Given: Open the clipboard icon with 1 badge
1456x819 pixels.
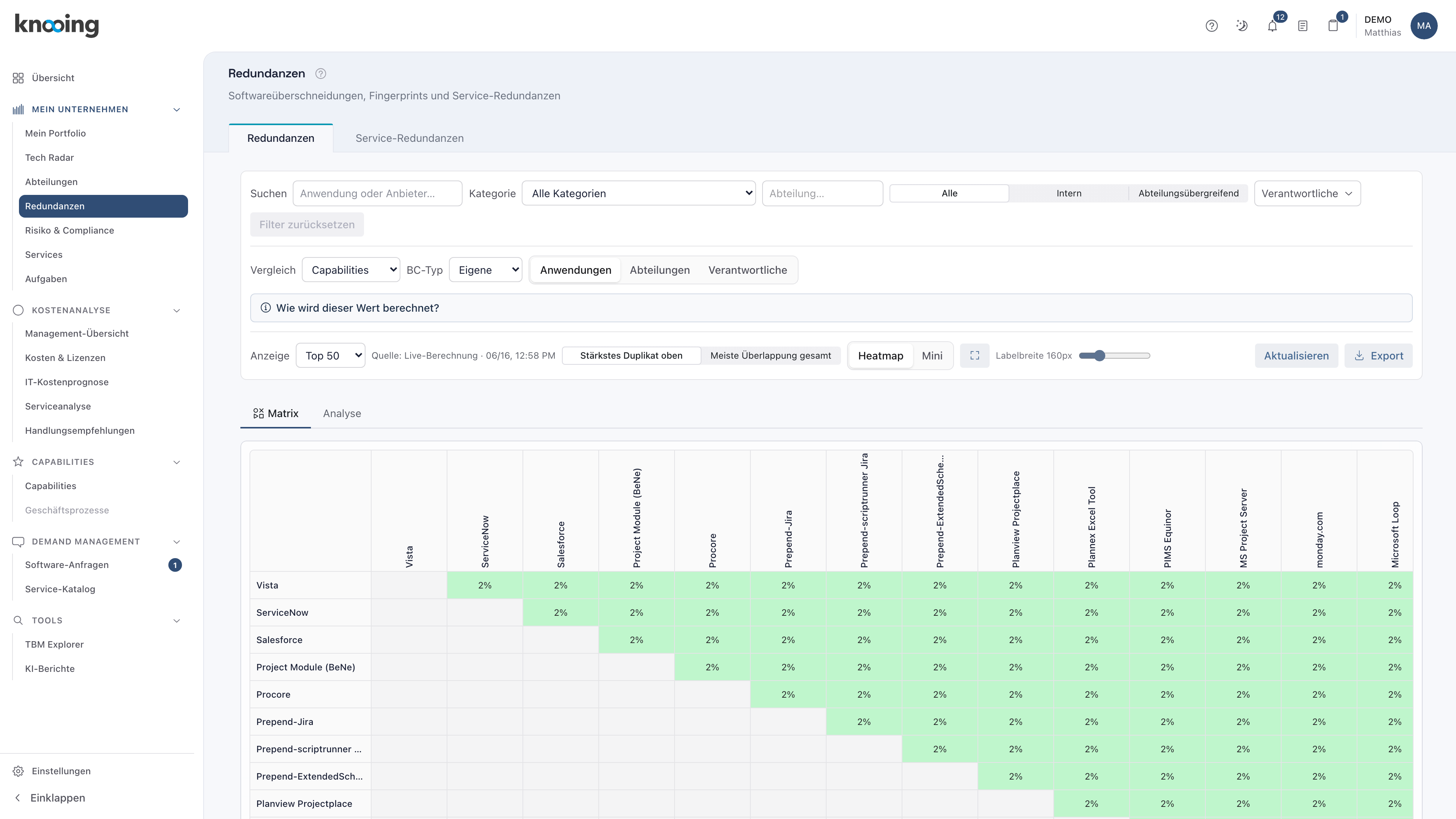Looking at the screenshot, I should pyautogui.click(x=1334, y=26).
